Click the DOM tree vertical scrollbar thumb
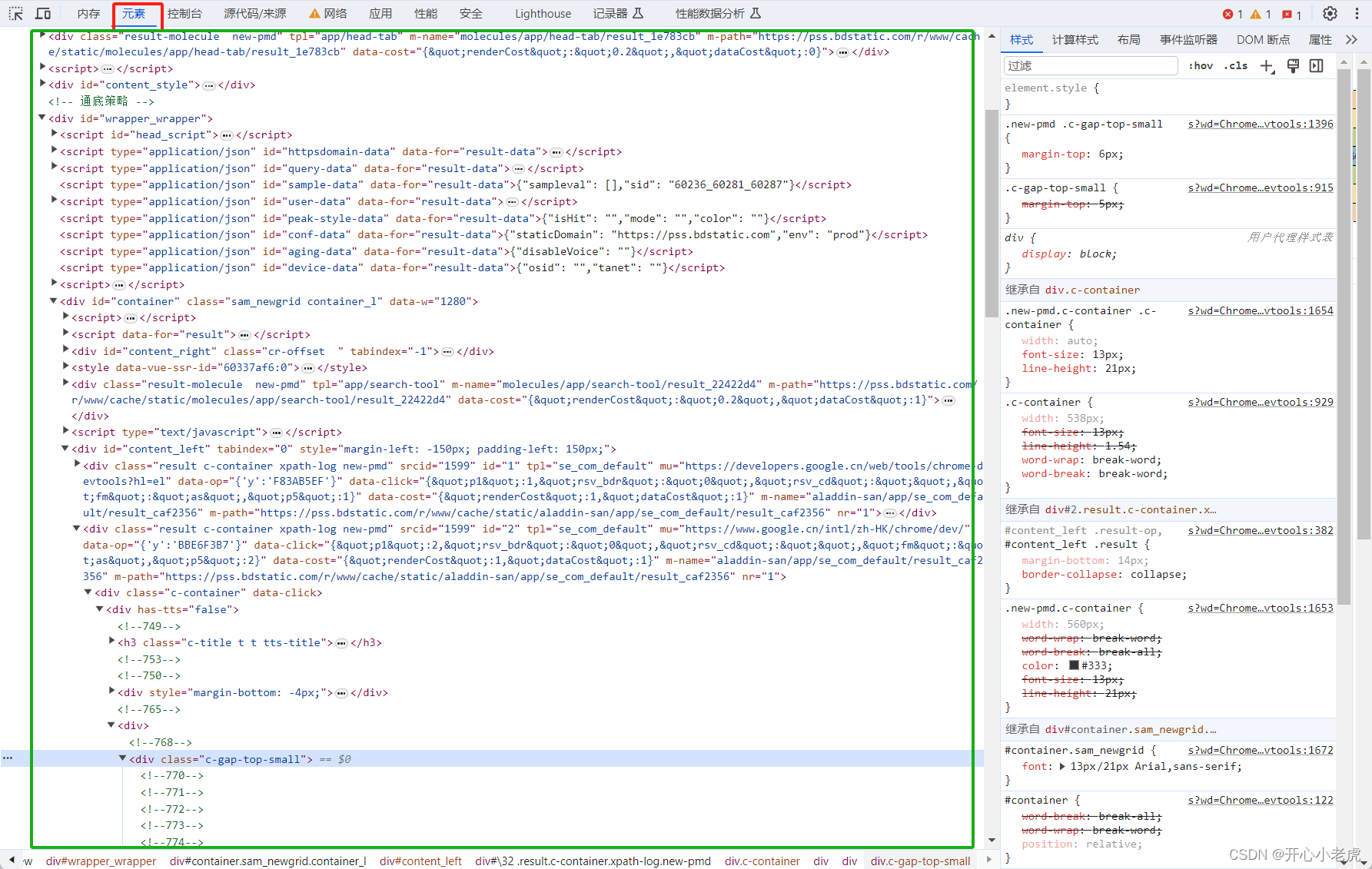 [x=992, y=214]
